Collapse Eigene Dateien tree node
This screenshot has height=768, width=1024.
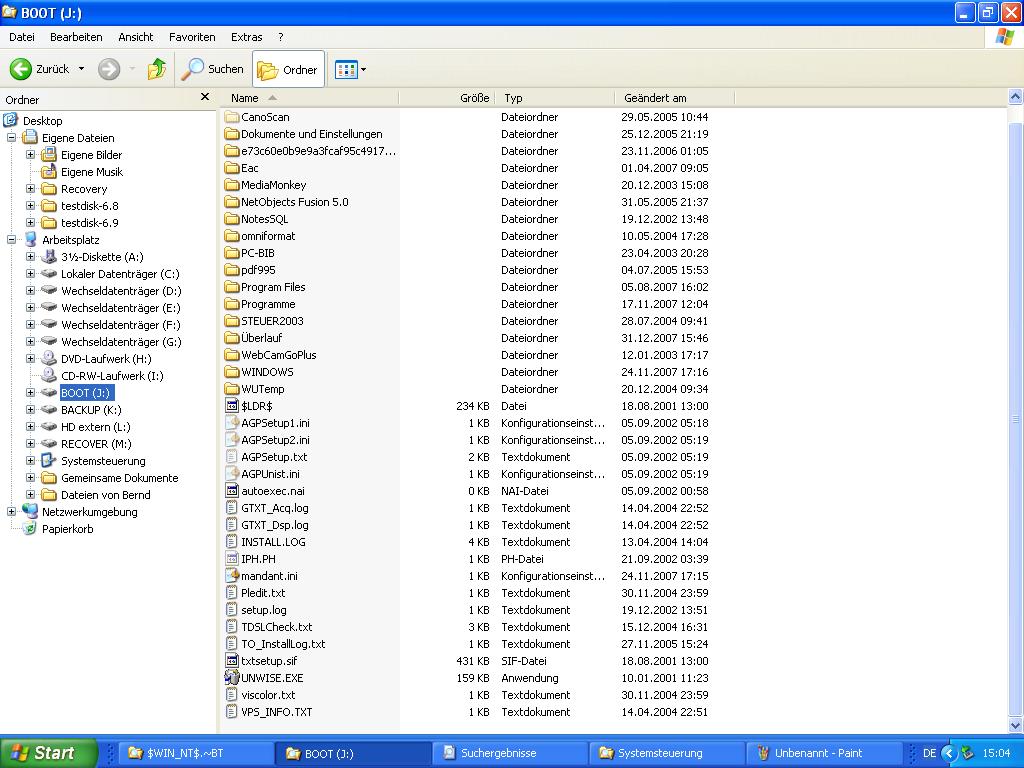[11, 138]
